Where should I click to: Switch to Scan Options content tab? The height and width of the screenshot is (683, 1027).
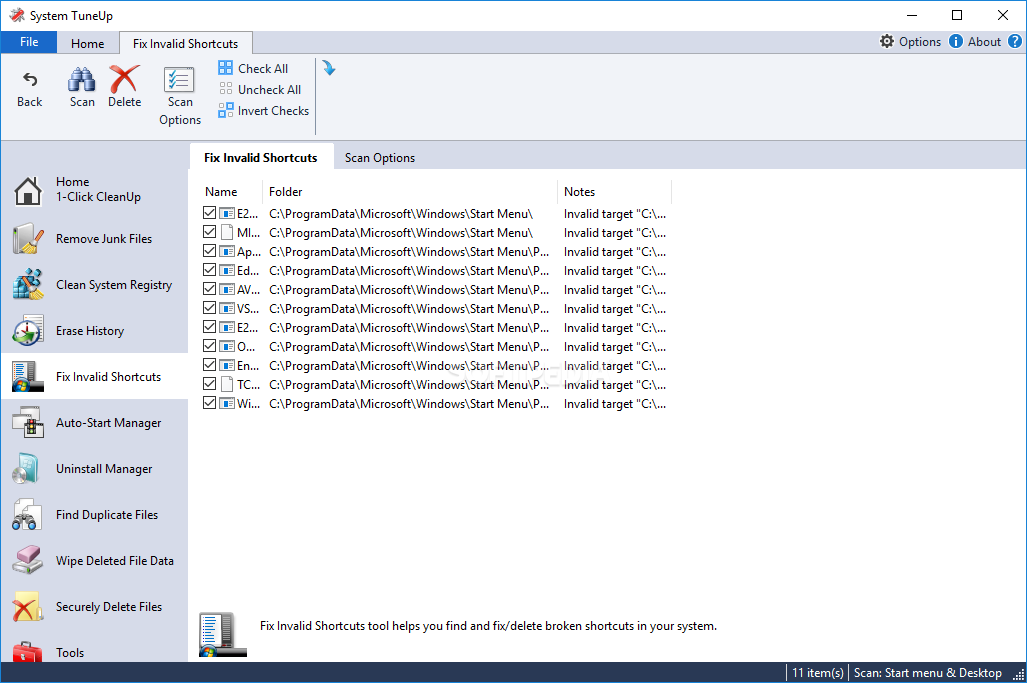[x=380, y=158]
